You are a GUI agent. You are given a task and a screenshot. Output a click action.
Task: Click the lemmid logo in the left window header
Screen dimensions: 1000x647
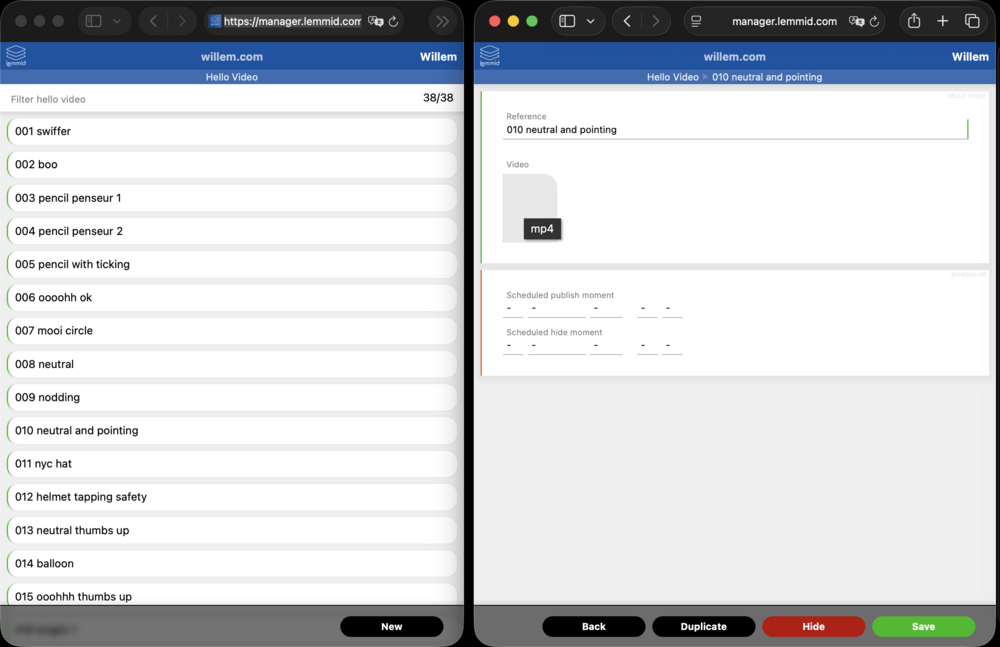pyautogui.click(x=15, y=57)
